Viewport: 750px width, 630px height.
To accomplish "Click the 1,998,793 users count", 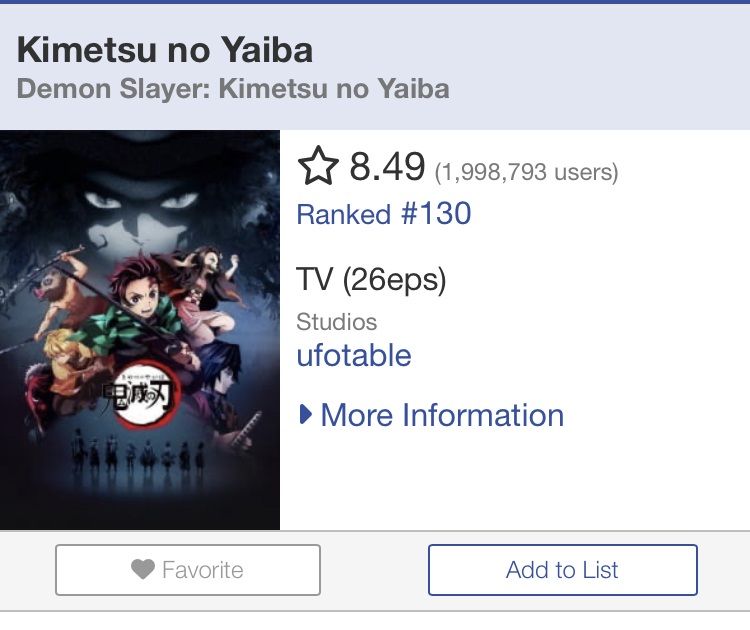I will pyautogui.click(x=526, y=172).
